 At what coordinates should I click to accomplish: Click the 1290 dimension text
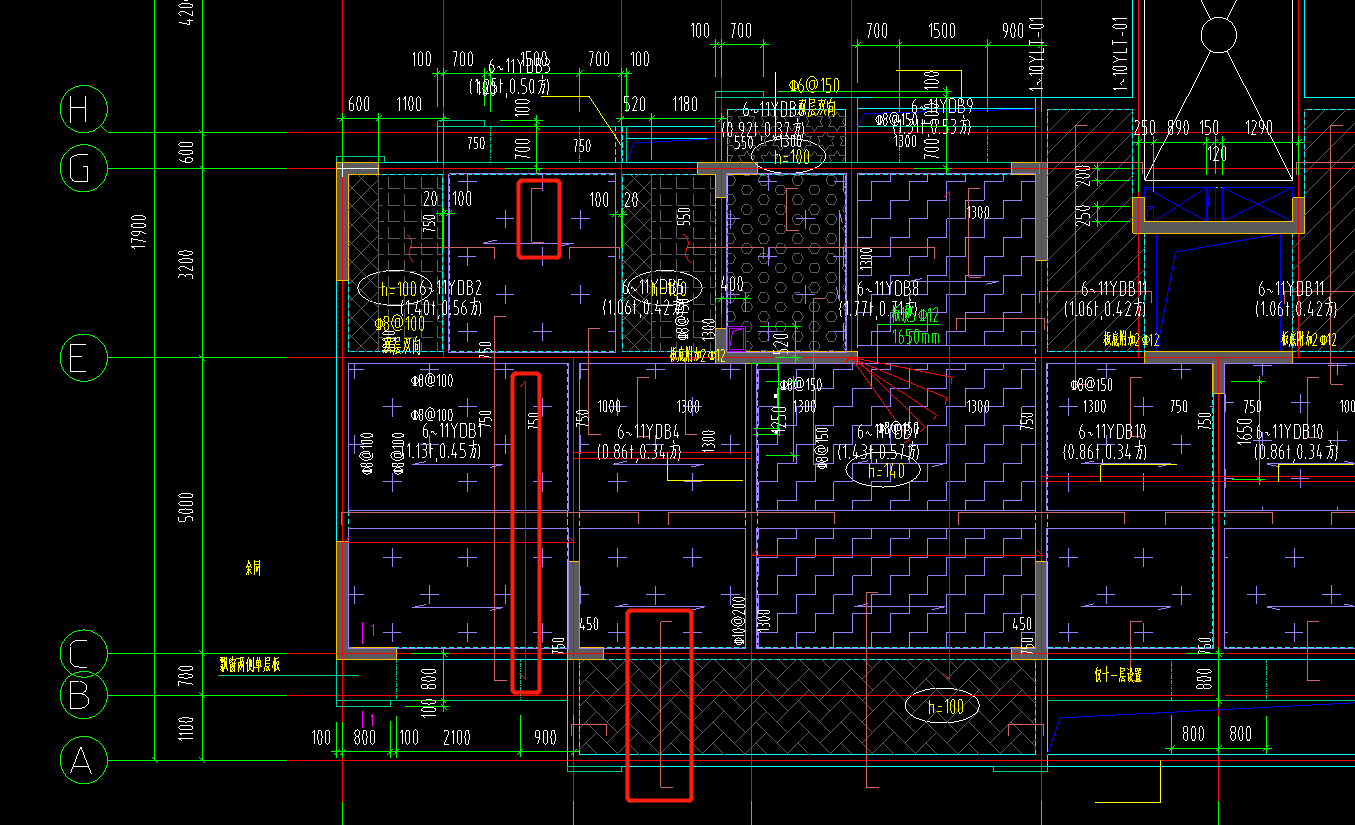click(x=1258, y=128)
